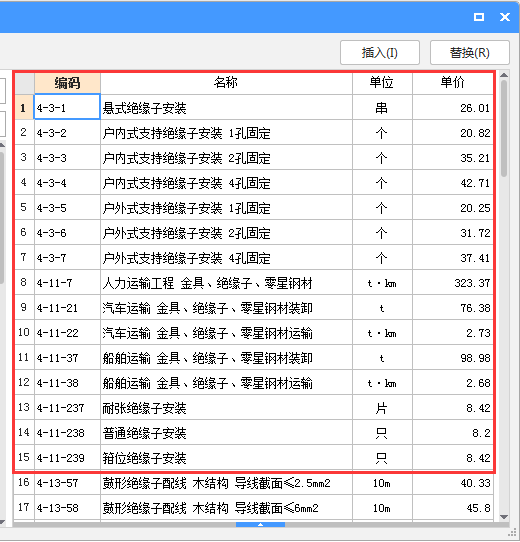Screen dimensions: 520x542
Task: Click code 4-11-38
Action: (x=58, y=383)
